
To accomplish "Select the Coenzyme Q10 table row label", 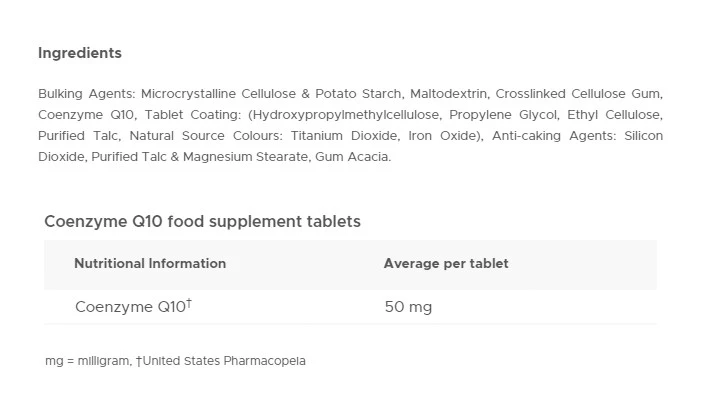I will (x=132, y=307).
